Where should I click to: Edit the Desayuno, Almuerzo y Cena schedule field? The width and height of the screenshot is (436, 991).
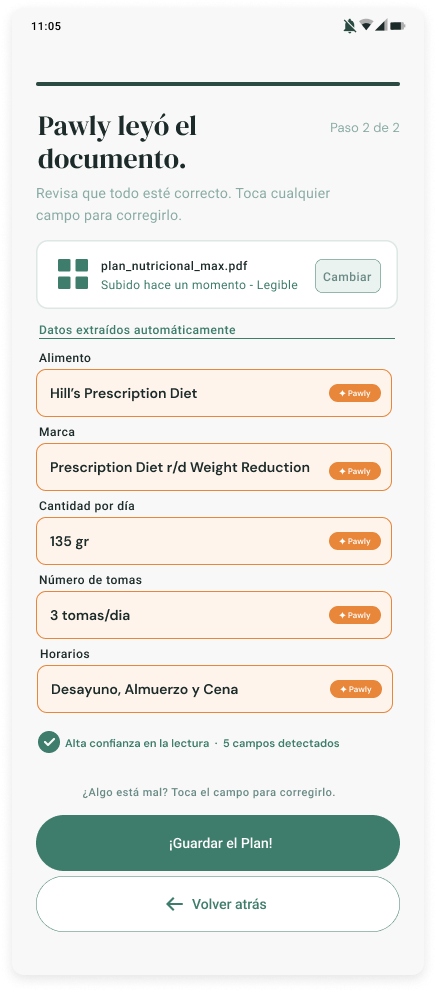click(215, 689)
